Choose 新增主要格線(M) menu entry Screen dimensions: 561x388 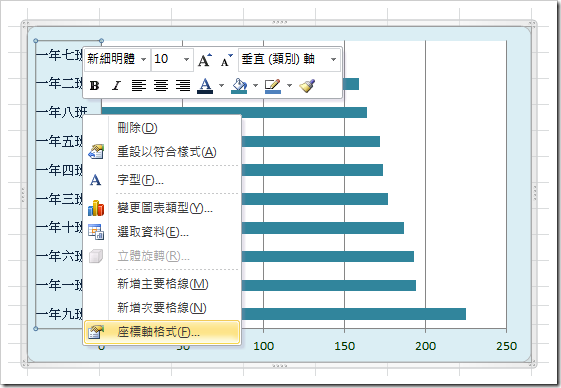point(162,284)
